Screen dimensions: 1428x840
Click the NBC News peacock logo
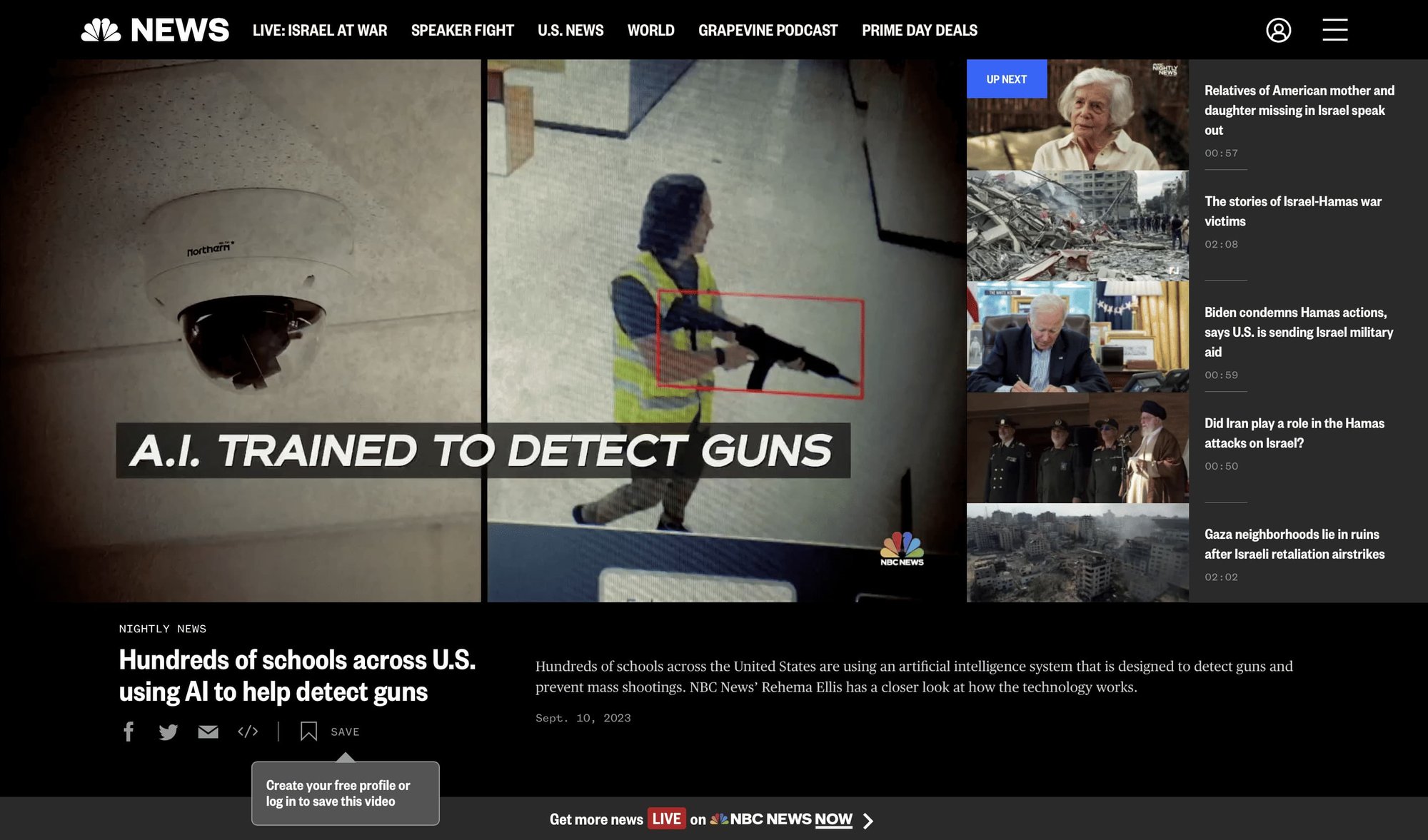click(x=102, y=29)
